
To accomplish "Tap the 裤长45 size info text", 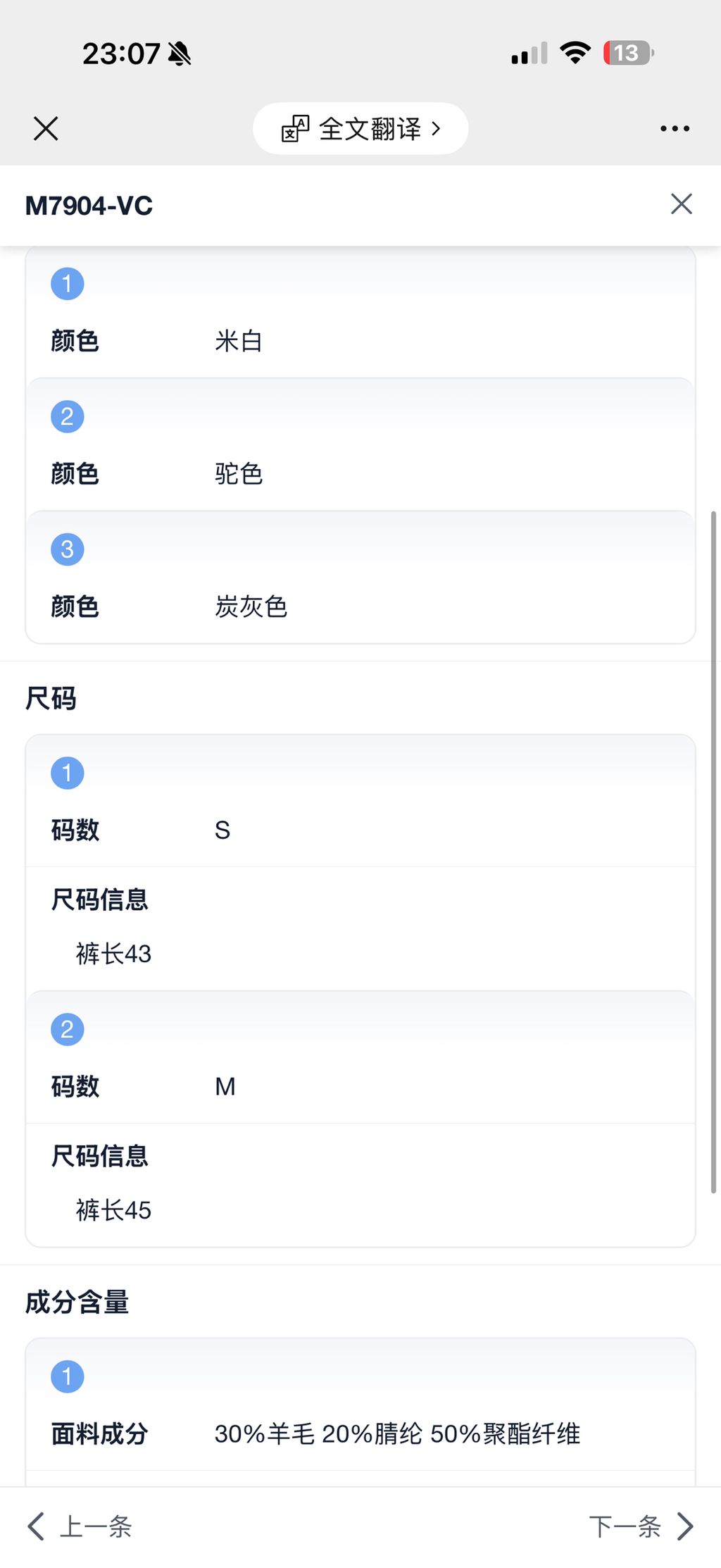I will [114, 1210].
